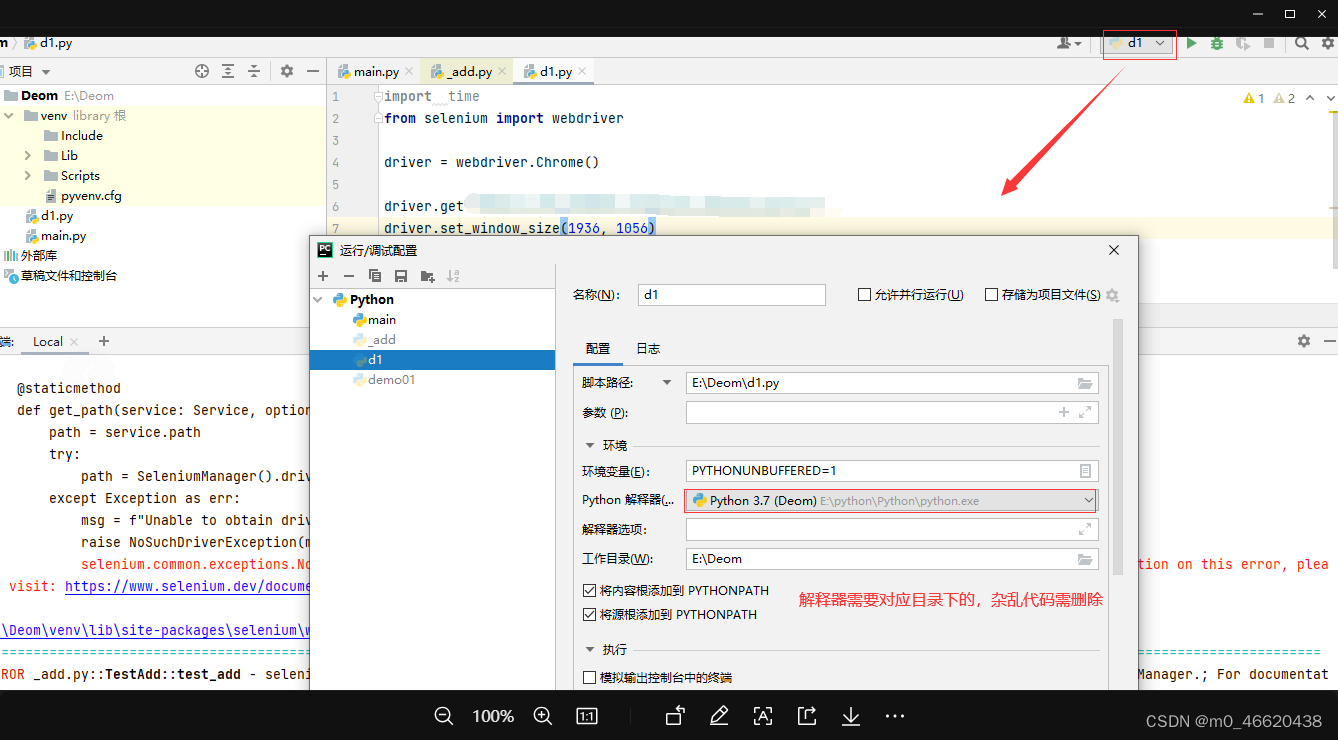The height and width of the screenshot is (740, 1338).
Task: Toggle 存储为项目文件 checkbox
Action: click(x=992, y=295)
